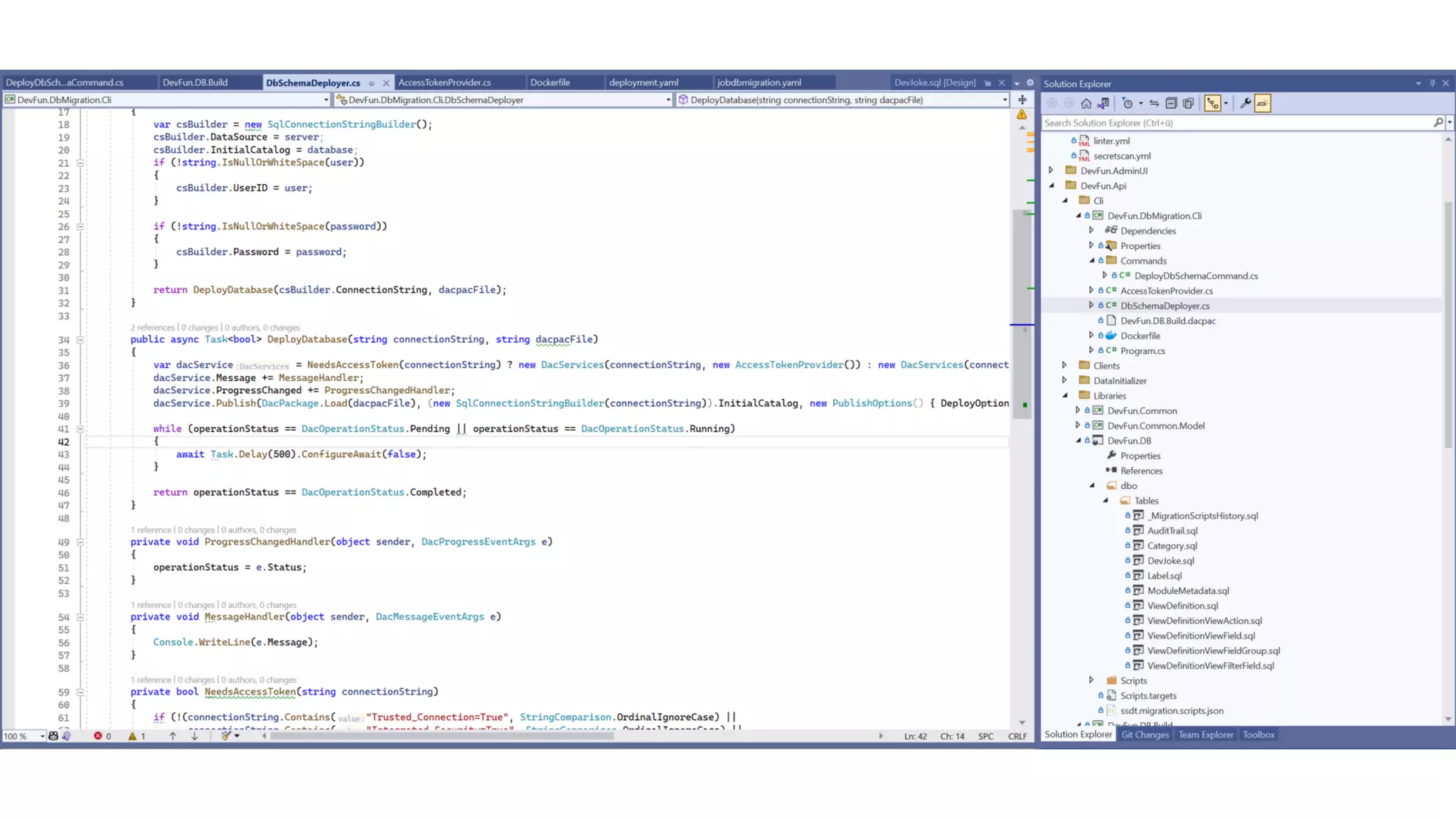
Task: Click the Collapse All icon in Solution Explorer
Action: point(1171,103)
